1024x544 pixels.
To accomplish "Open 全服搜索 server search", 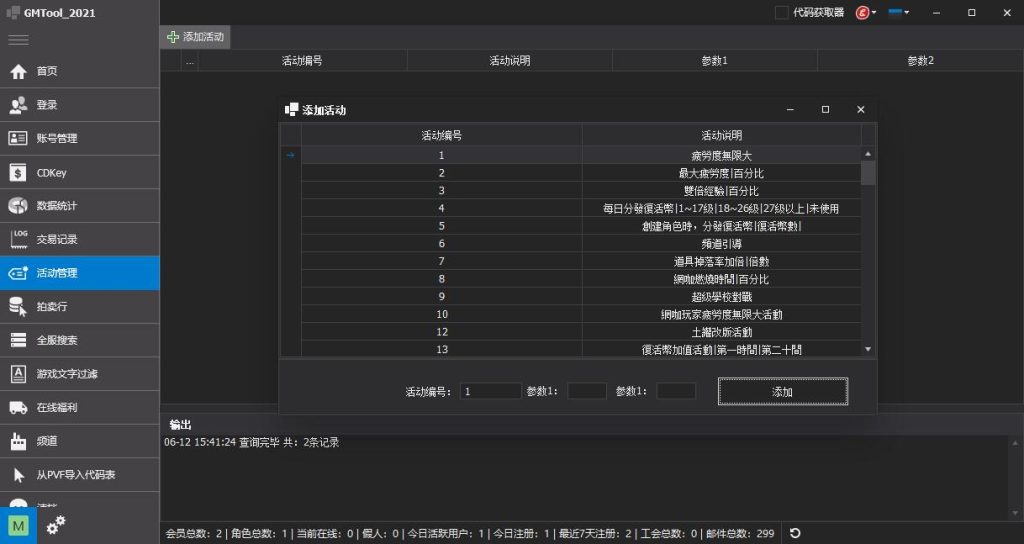I will pyautogui.click(x=80, y=340).
